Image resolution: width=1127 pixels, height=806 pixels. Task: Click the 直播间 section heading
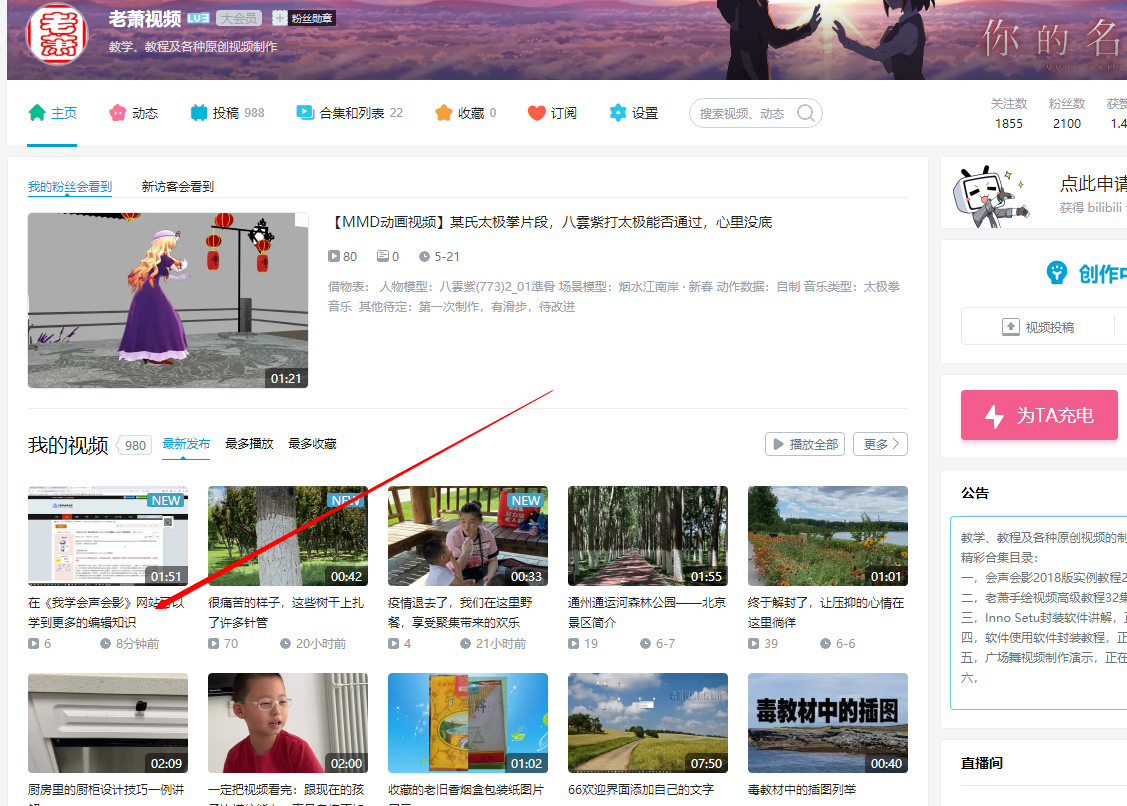point(982,763)
